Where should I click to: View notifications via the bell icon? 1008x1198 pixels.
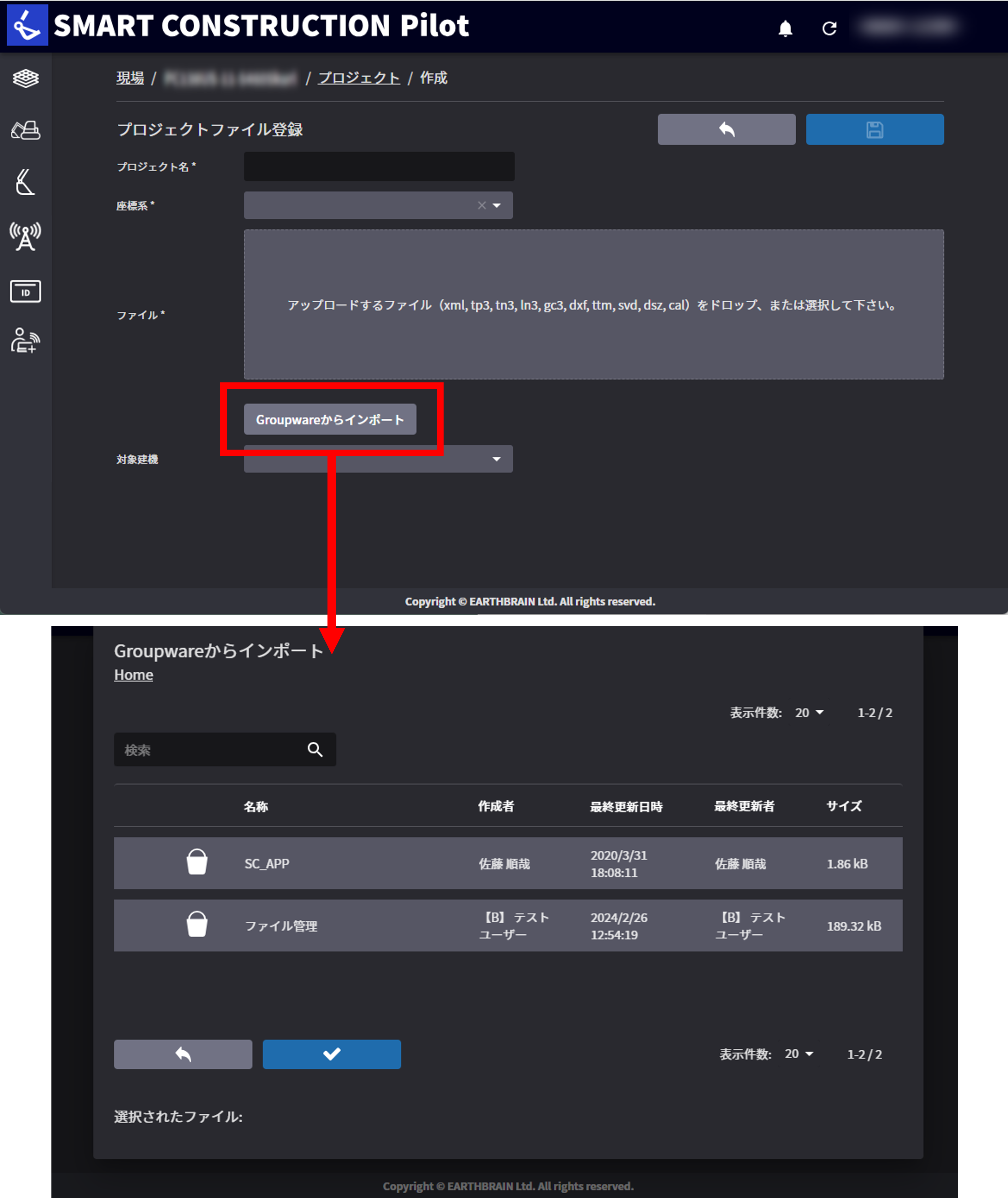pyautogui.click(x=786, y=27)
